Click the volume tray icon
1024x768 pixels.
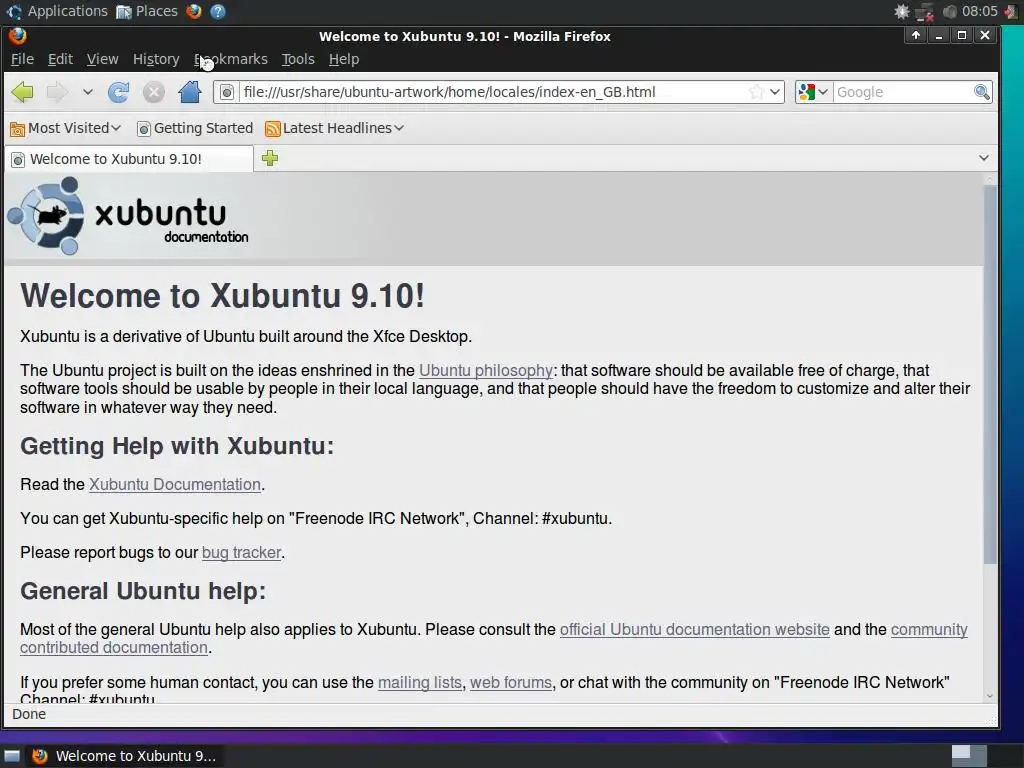[950, 12]
